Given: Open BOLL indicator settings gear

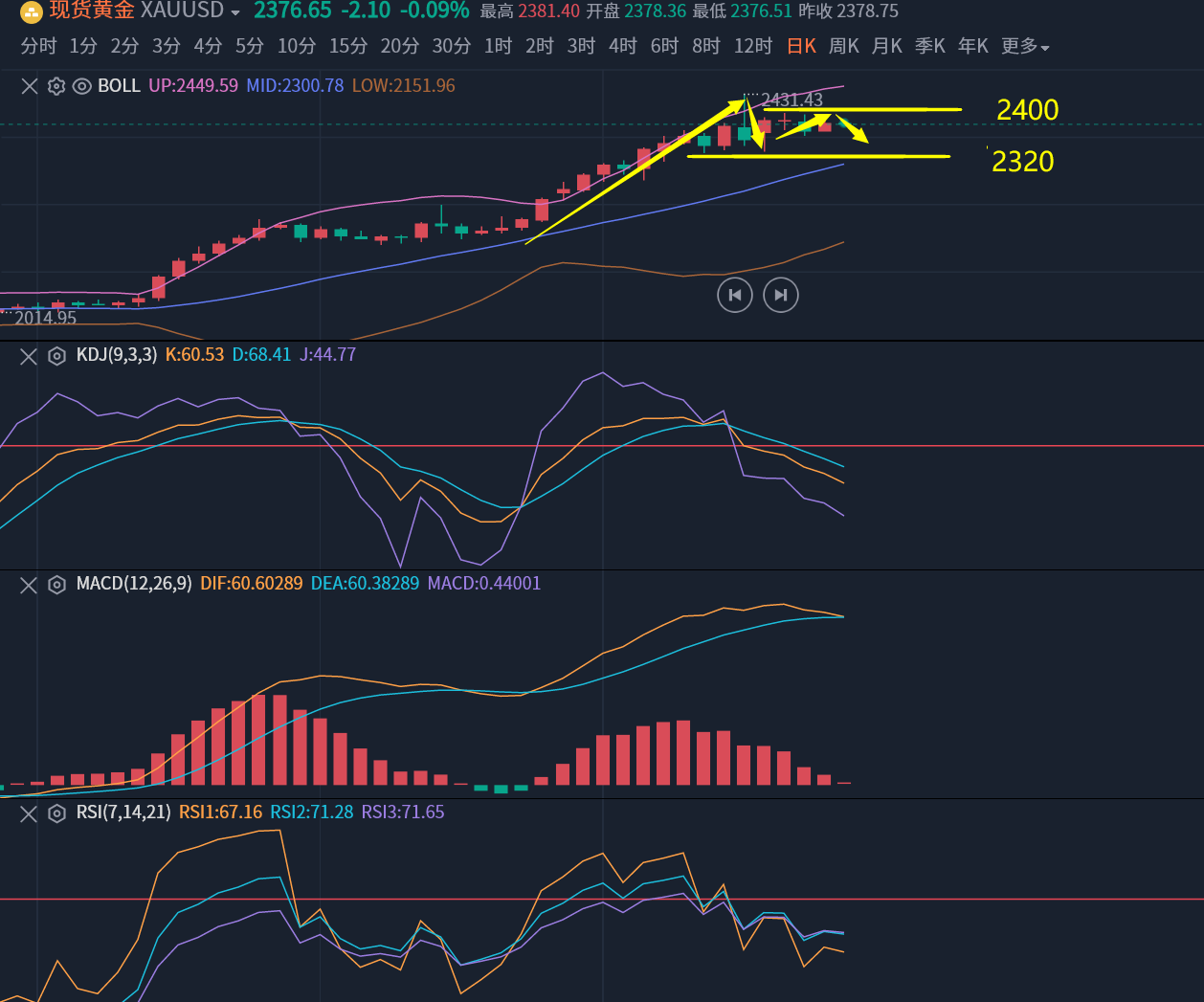Looking at the screenshot, I should (x=56, y=86).
